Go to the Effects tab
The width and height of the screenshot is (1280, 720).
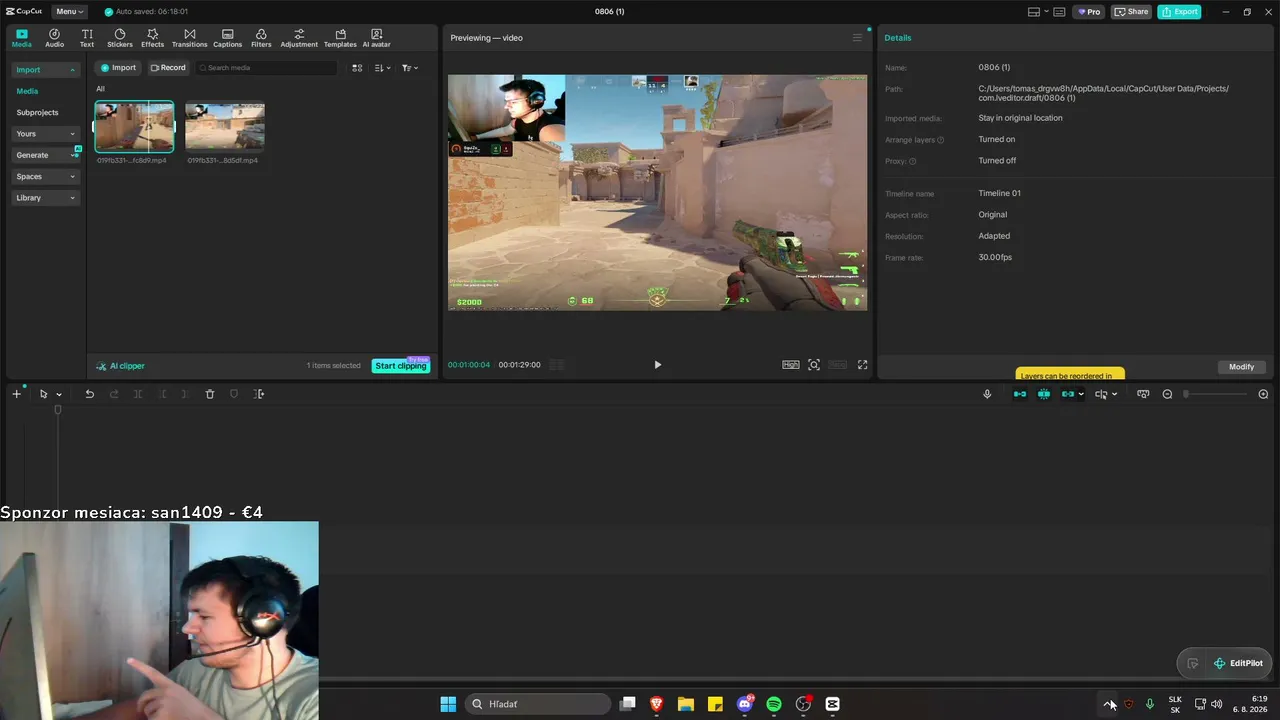(152, 38)
